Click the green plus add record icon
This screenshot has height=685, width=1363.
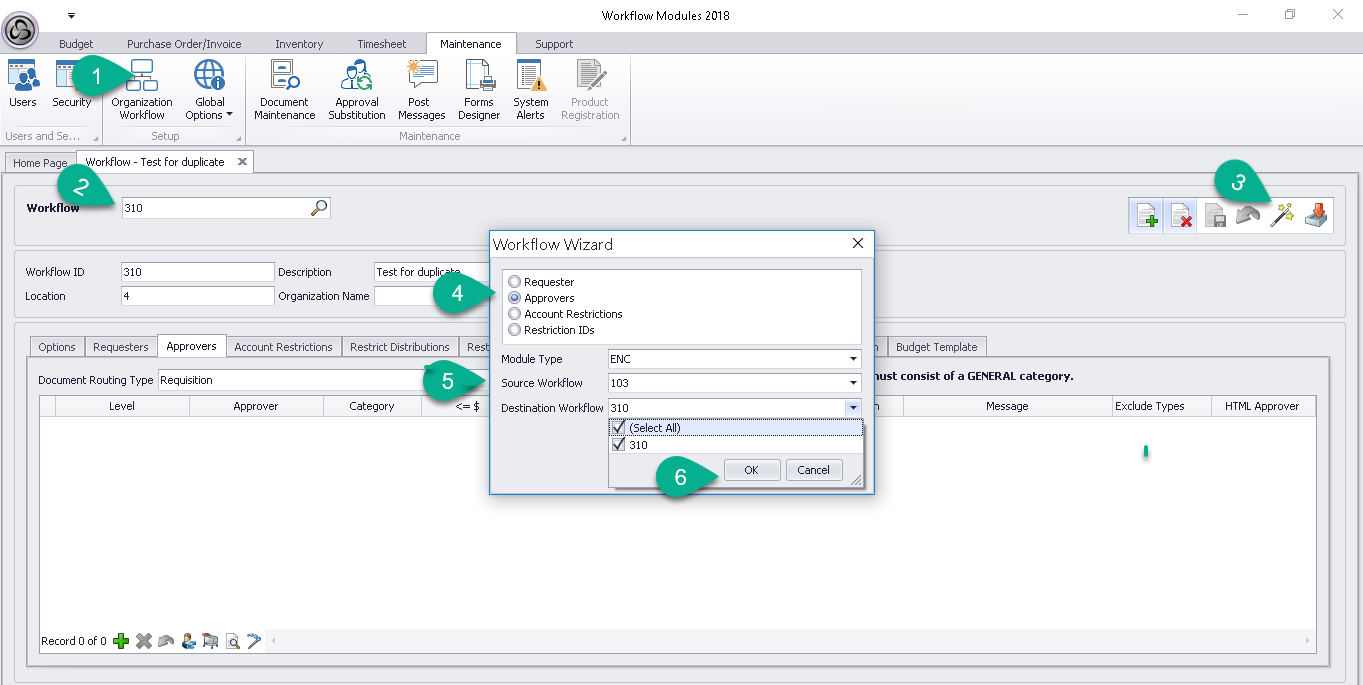(x=121, y=641)
